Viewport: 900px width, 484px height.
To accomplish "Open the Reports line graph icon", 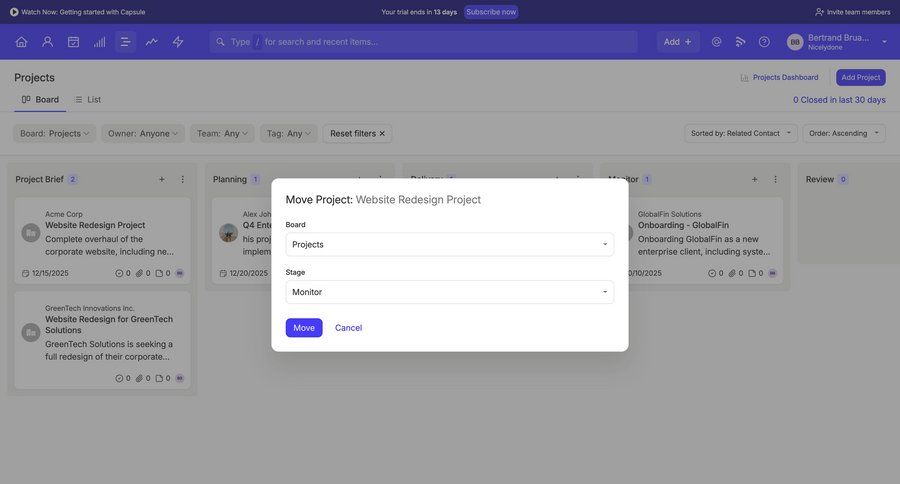I will tap(152, 42).
